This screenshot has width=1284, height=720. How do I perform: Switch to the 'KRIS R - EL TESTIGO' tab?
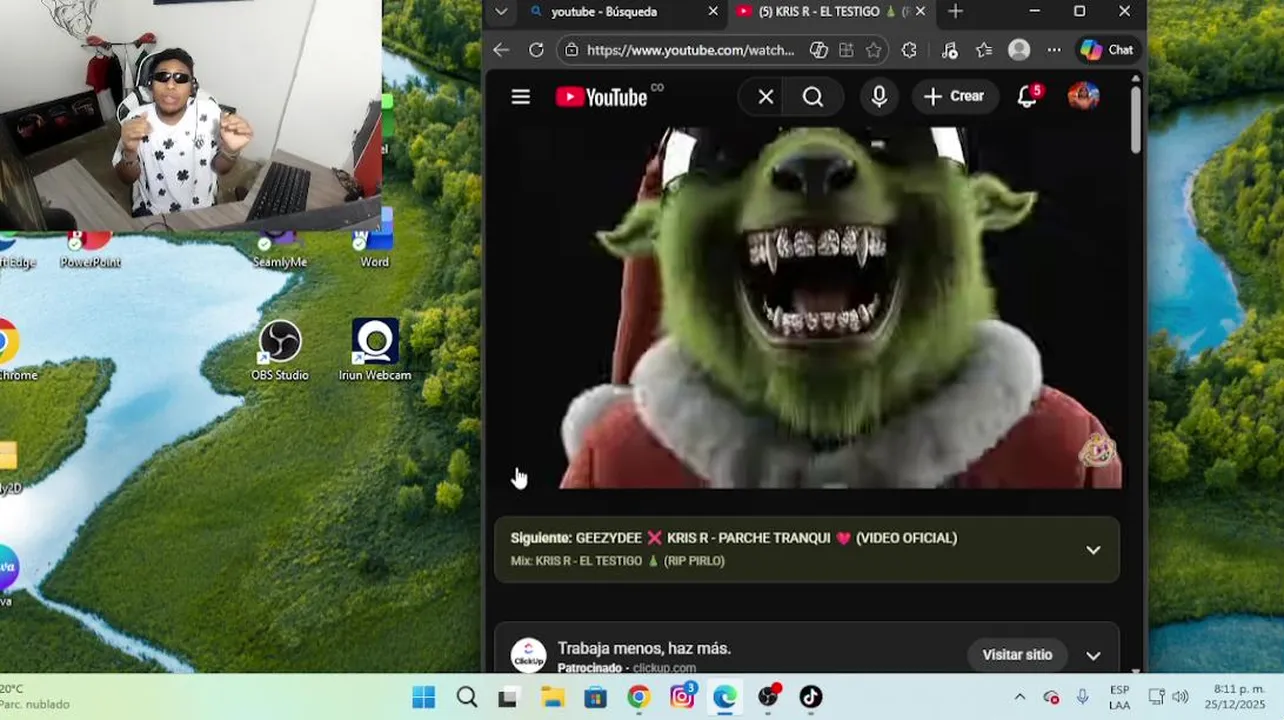[x=818, y=11]
